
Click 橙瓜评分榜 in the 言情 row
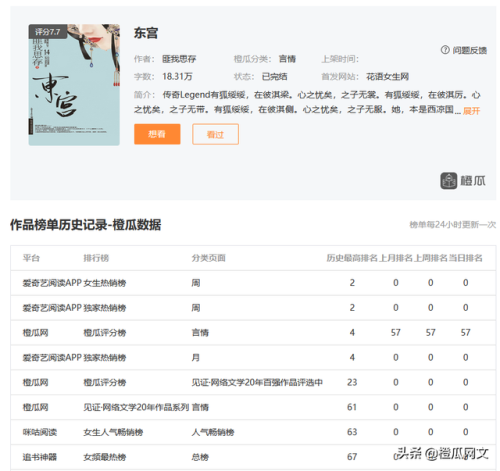click(x=105, y=333)
